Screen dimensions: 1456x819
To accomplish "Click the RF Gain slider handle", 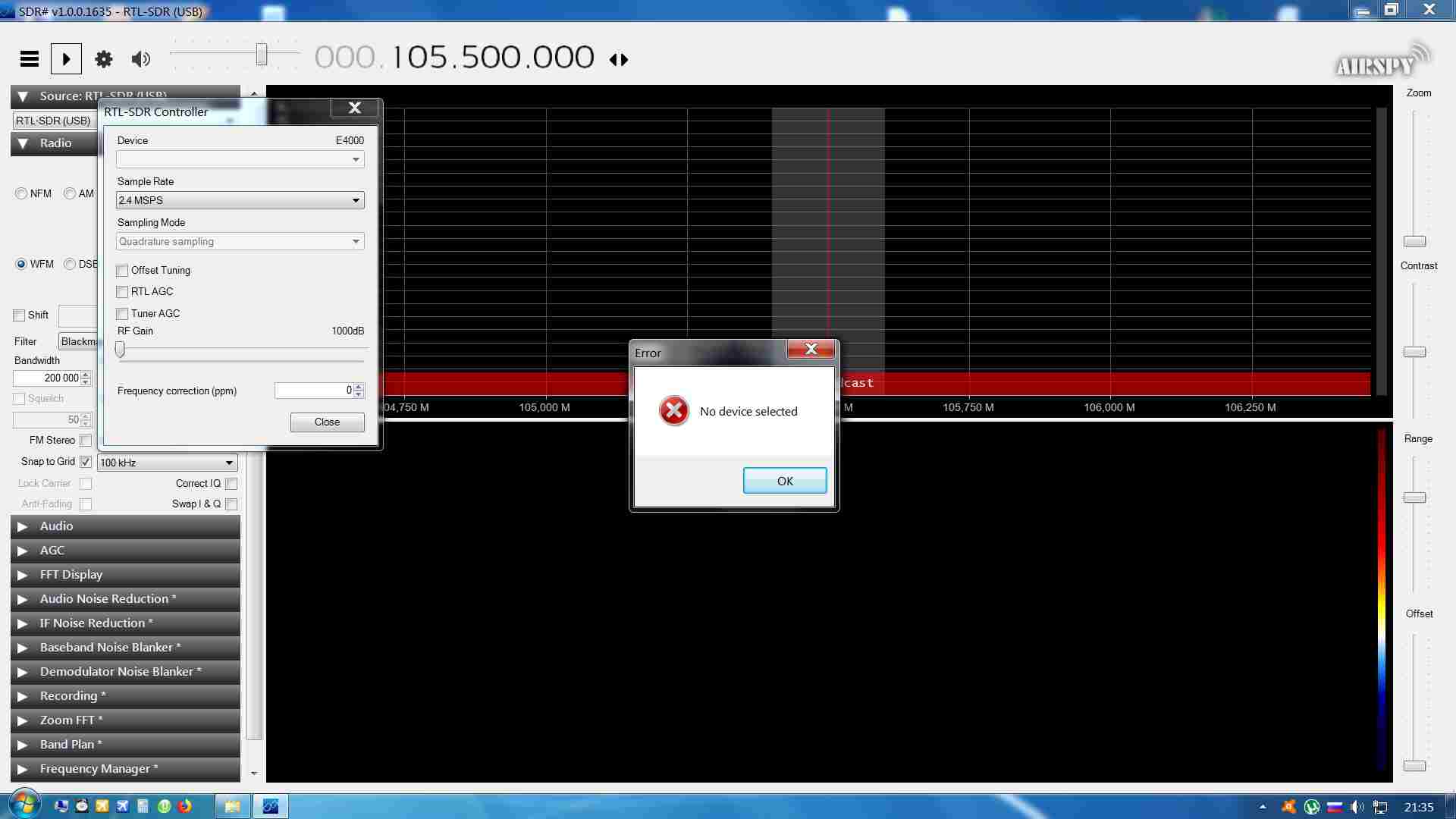I will click(120, 349).
